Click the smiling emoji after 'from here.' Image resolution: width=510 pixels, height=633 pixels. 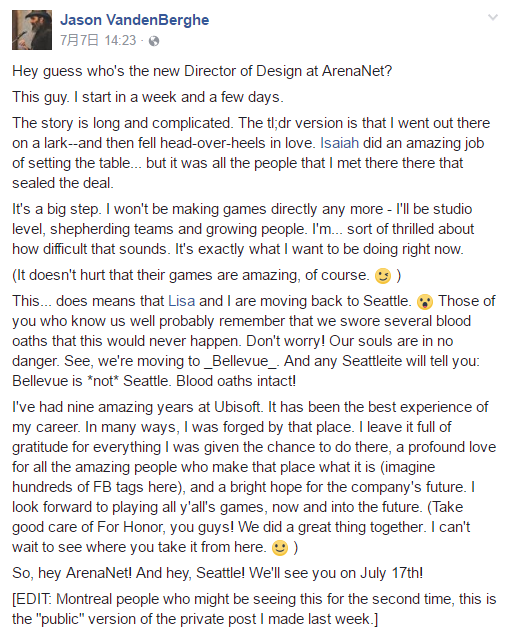(x=280, y=548)
